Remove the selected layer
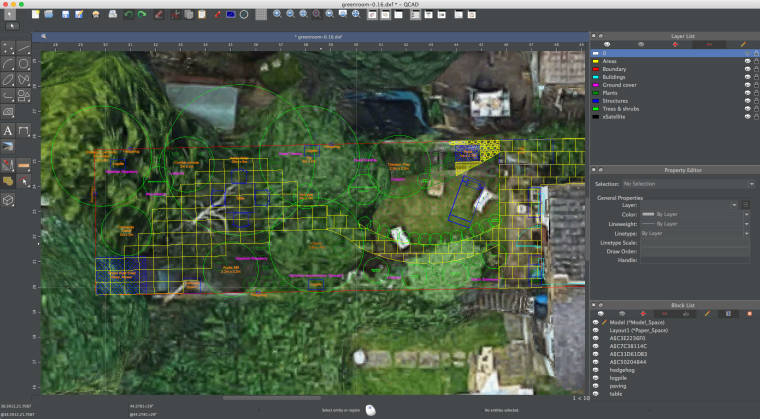760x419 pixels. pyautogui.click(x=709, y=45)
